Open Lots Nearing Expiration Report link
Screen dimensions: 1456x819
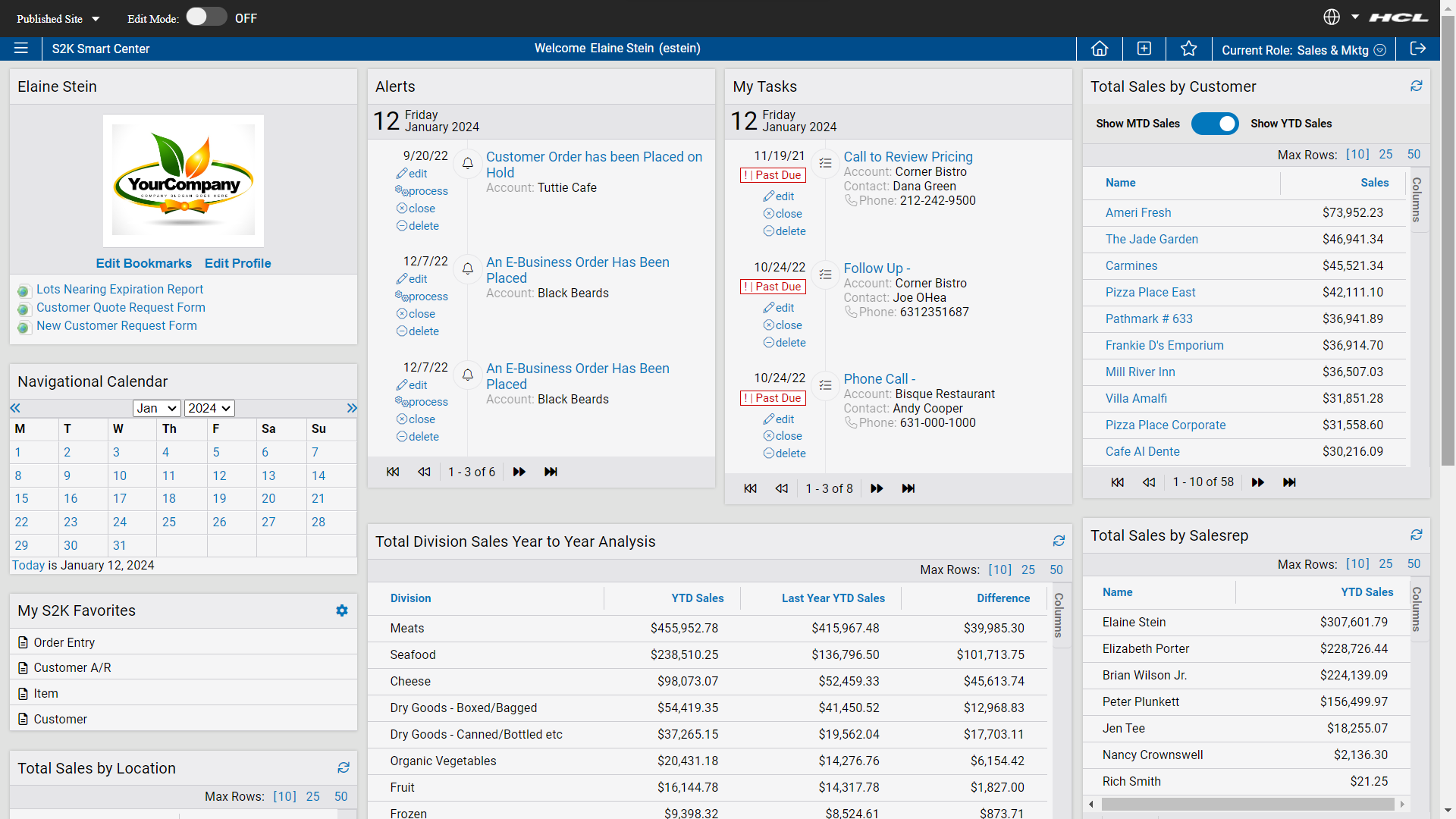pos(120,289)
